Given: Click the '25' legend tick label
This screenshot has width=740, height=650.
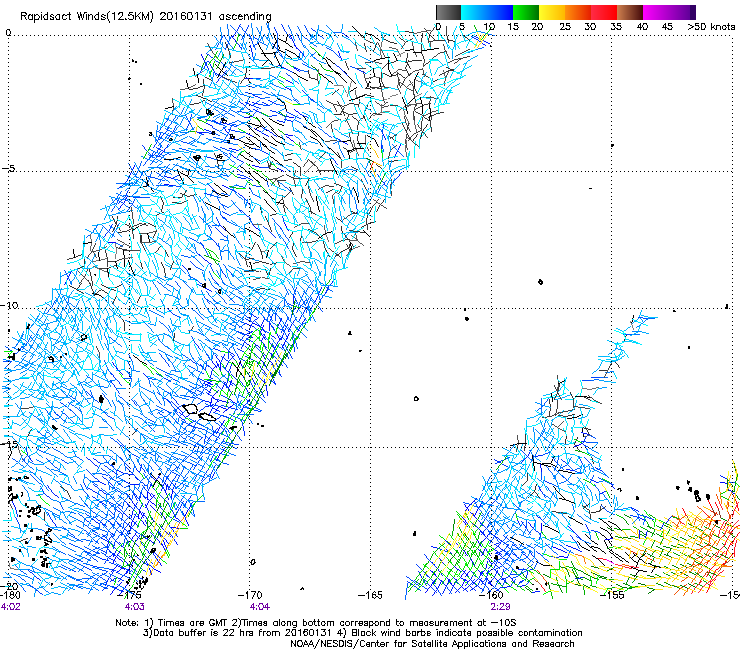Looking at the screenshot, I should (565, 26).
